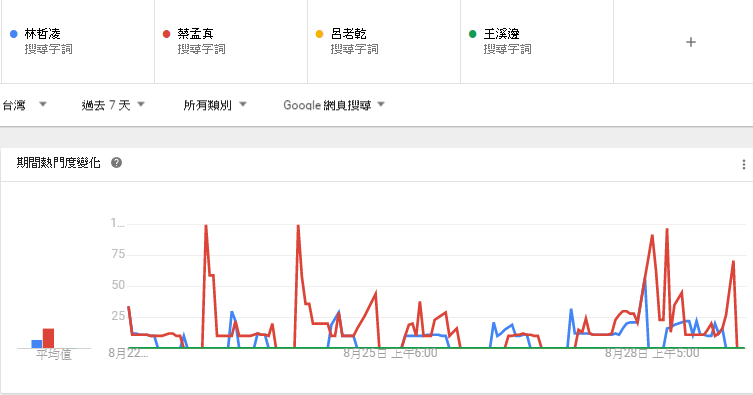Open the Google 網頁搜尋 search type dropdown
This screenshot has width=753, height=395.
pos(334,105)
